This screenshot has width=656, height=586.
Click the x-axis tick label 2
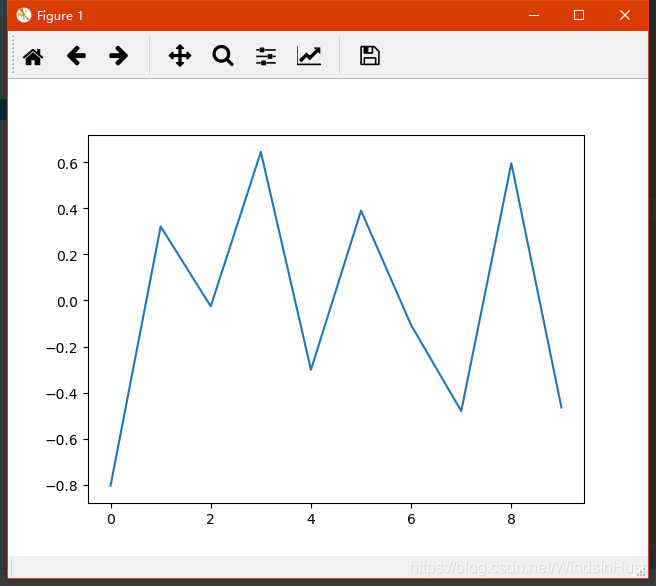[x=210, y=519]
